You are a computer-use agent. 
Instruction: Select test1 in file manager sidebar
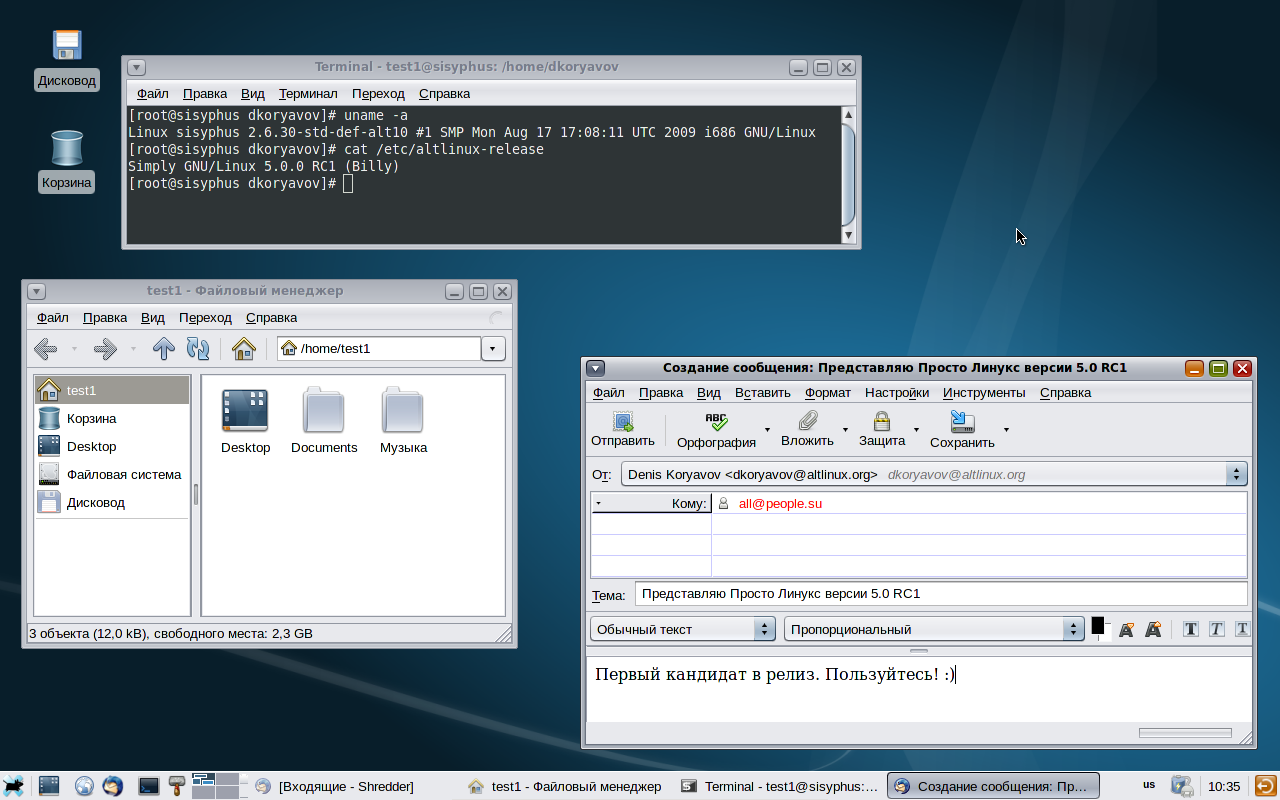click(112, 390)
